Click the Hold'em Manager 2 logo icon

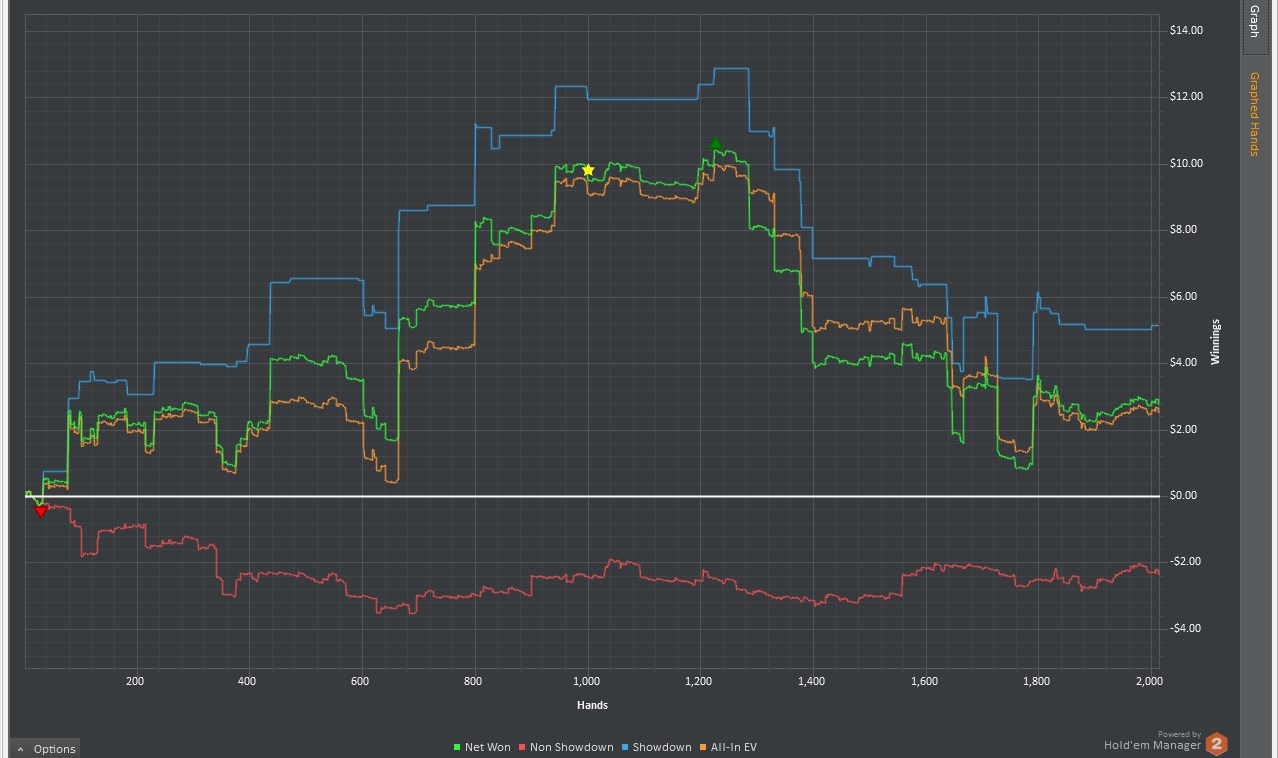pyautogui.click(x=1217, y=744)
